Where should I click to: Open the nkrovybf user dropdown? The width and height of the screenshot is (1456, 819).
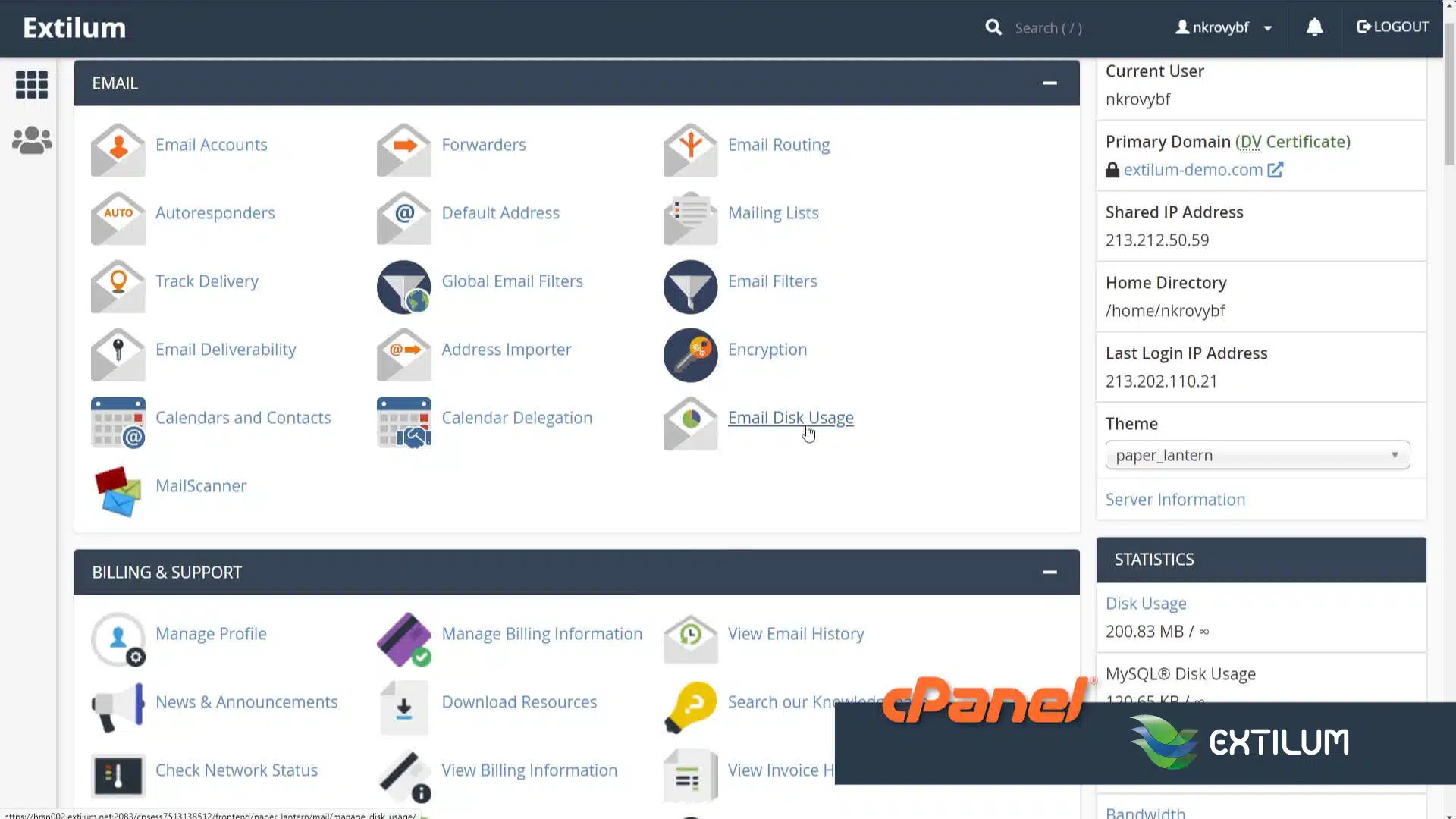coord(1224,27)
